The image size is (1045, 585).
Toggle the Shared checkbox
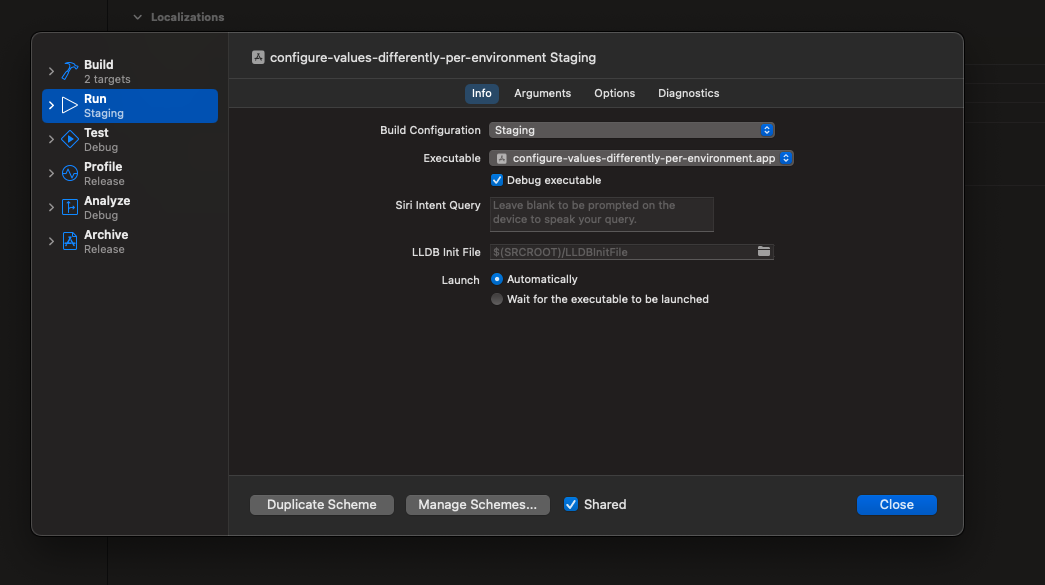click(x=571, y=505)
